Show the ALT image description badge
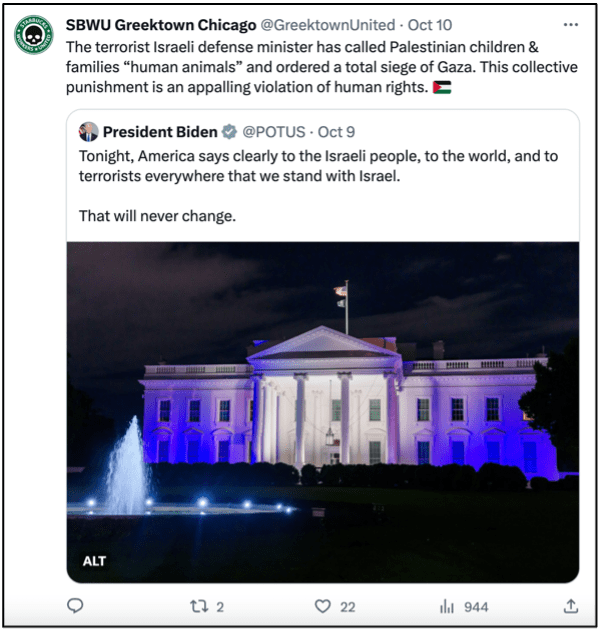Screen dimensions: 601x632 95,561
